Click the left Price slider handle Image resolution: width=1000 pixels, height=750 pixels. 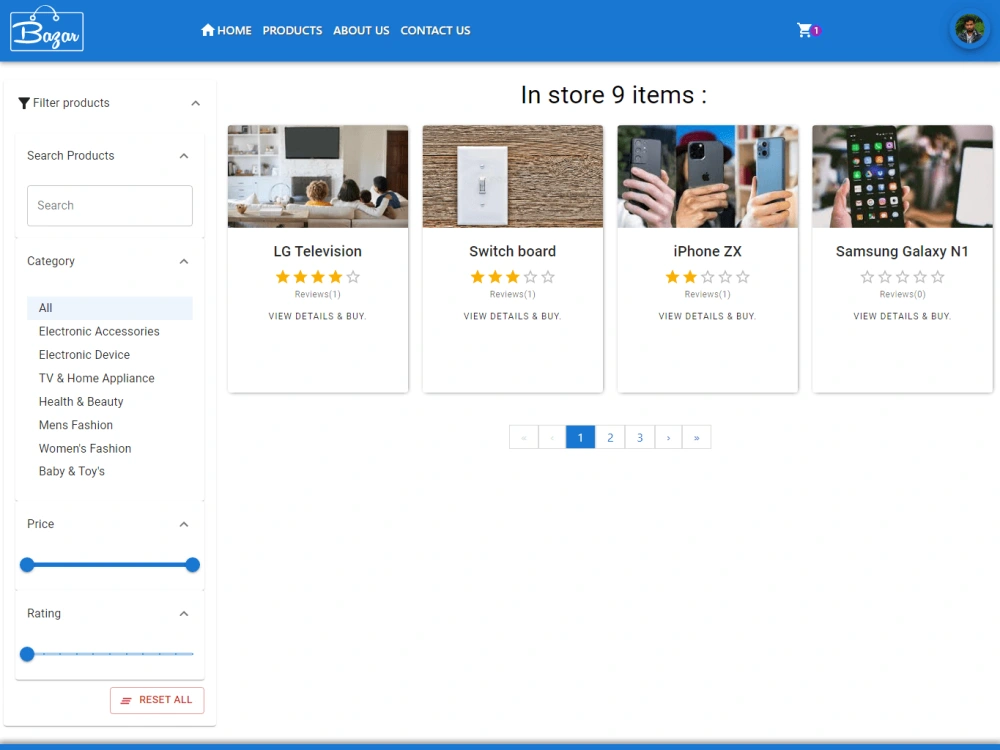point(27,564)
